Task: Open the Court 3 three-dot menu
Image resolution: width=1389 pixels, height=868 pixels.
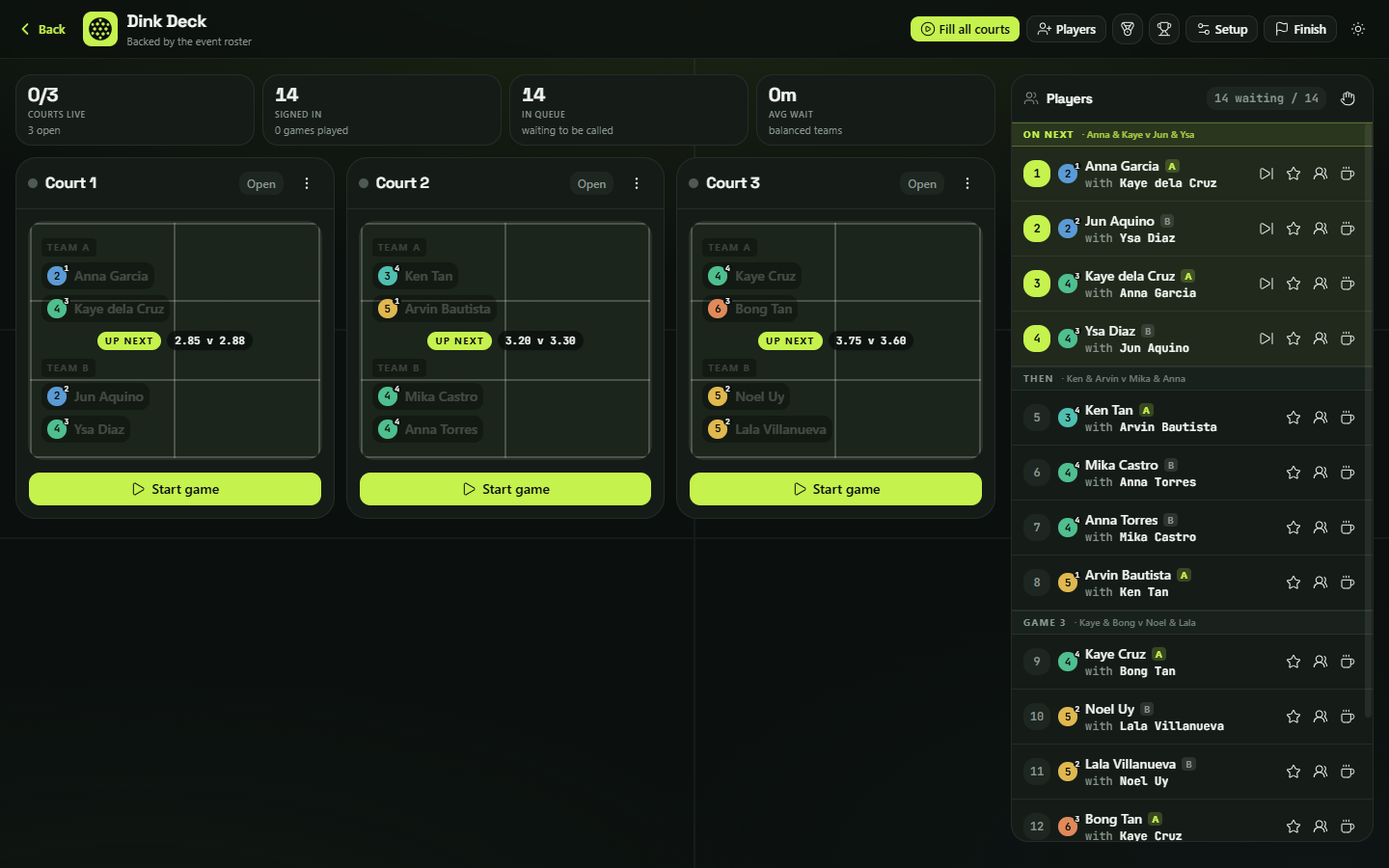Action: (967, 183)
